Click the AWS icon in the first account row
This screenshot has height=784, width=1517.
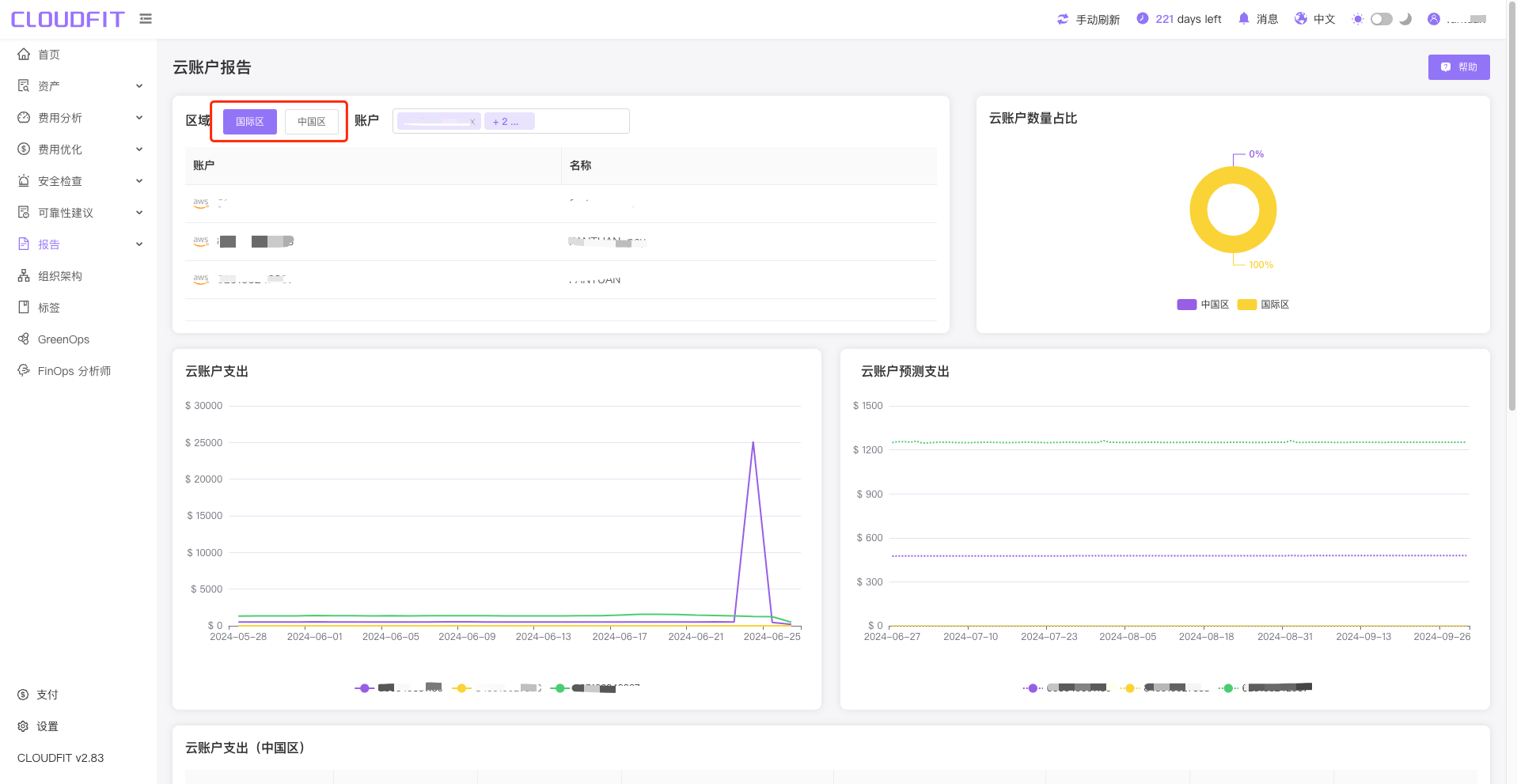point(201,203)
